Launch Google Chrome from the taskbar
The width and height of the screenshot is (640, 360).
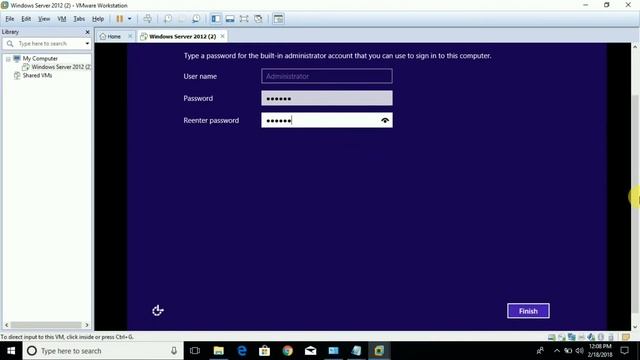click(287, 351)
